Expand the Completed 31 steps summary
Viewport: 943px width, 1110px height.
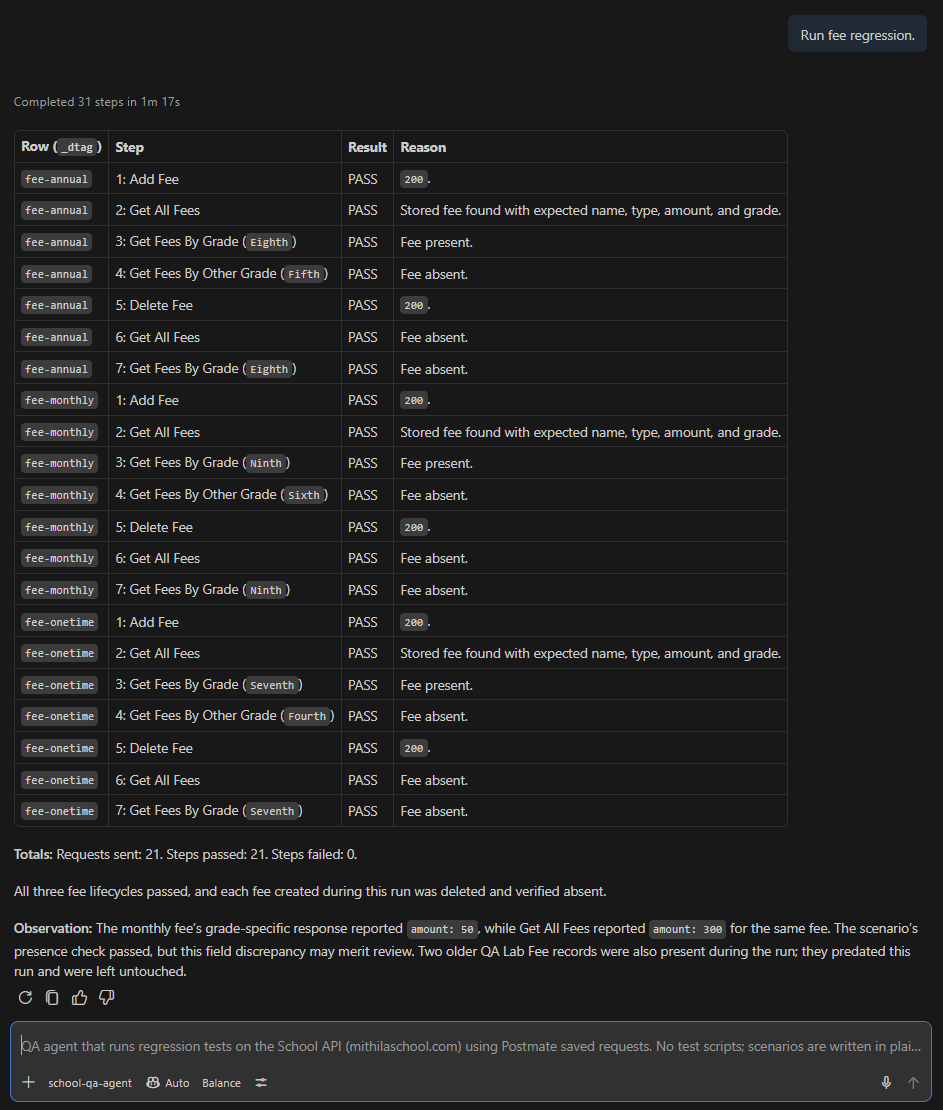97,102
